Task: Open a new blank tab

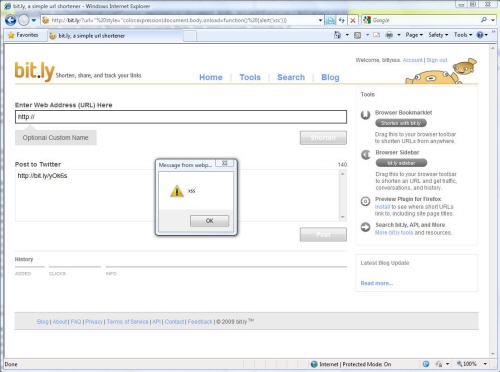Action: 190,36
